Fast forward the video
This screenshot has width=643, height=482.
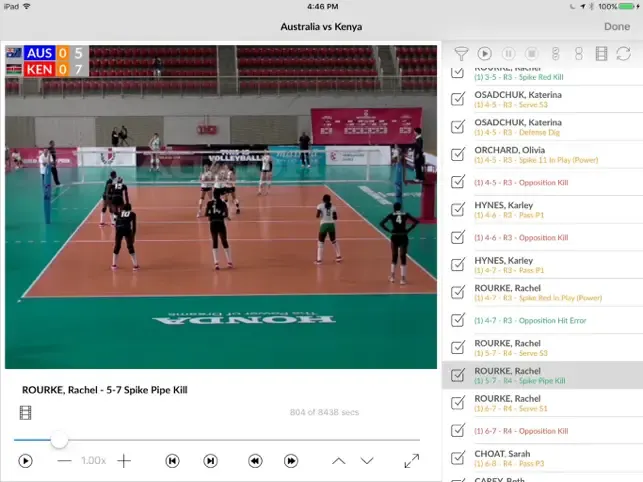coord(291,461)
